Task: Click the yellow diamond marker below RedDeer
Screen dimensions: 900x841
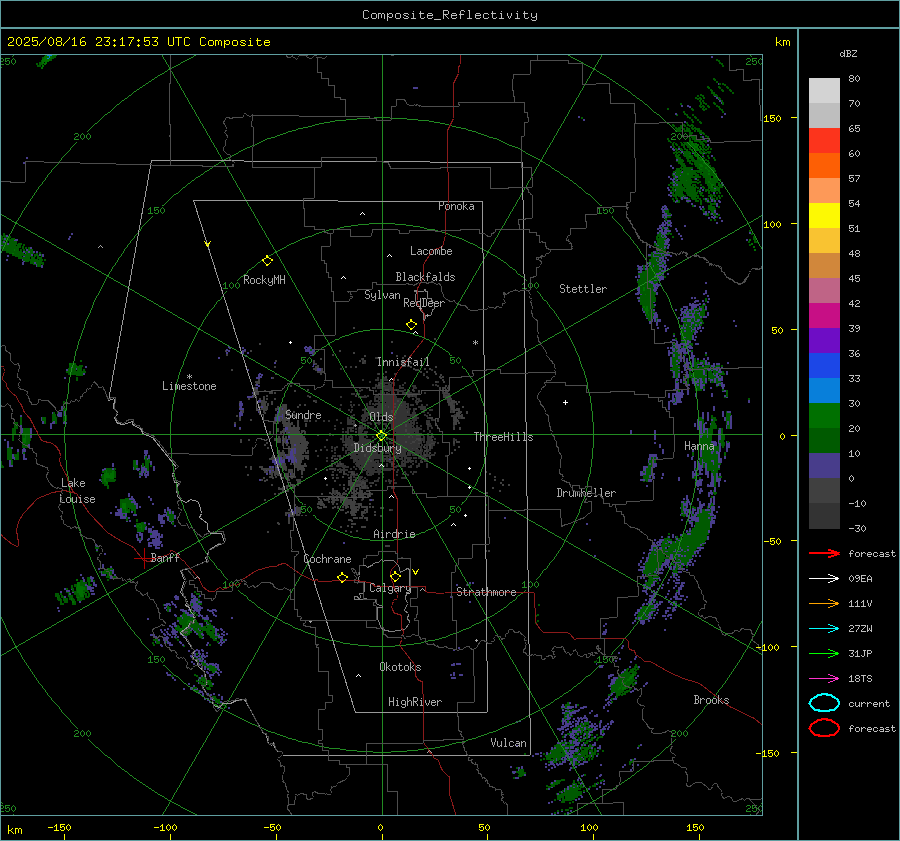Action: [411, 325]
